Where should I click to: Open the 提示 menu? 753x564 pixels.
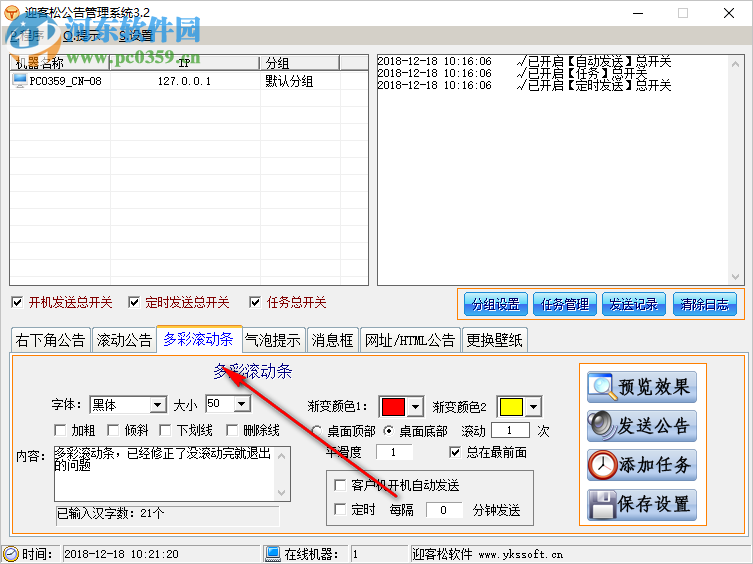tap(82, 36)
